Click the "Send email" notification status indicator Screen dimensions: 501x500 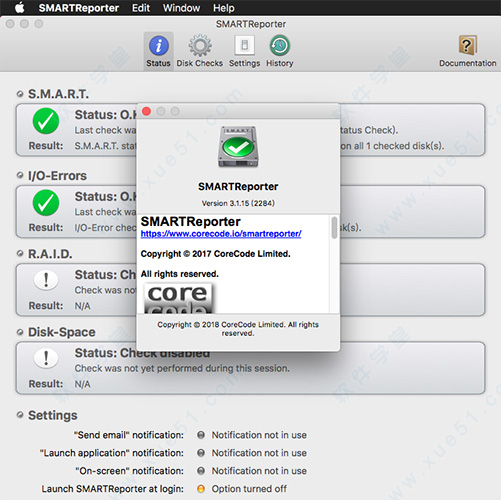pyautogui.click(x=201, y=435)
